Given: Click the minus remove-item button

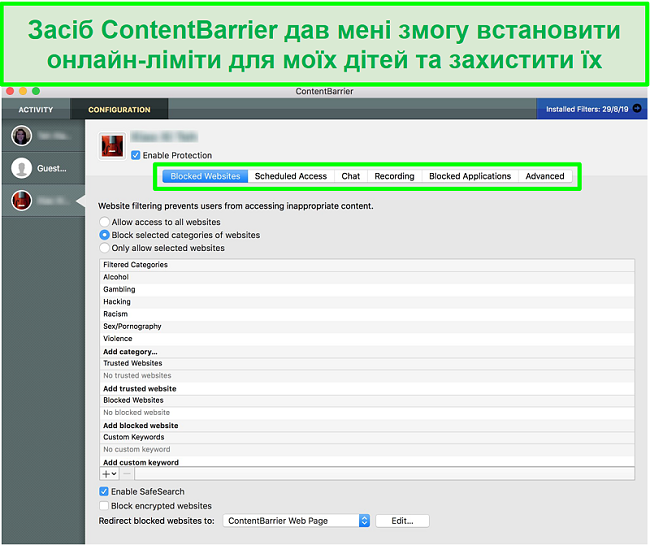Looking at the screenshot, I should click(127, 474).
